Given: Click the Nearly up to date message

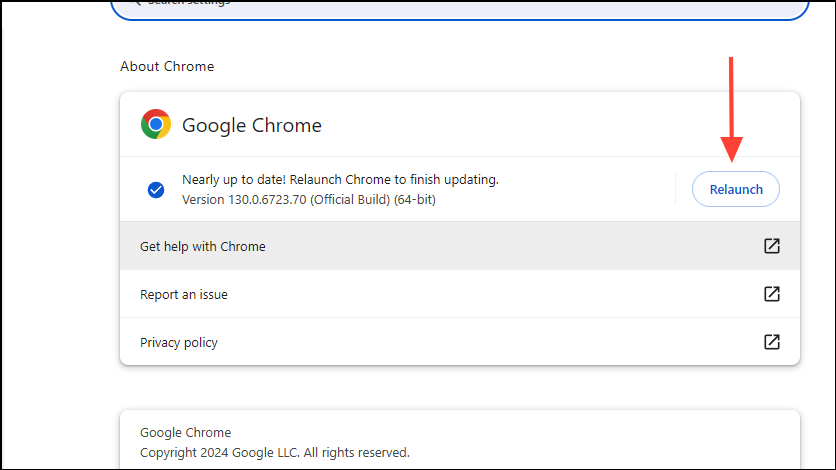Looking at the screenshot, I should coord(340,180).
